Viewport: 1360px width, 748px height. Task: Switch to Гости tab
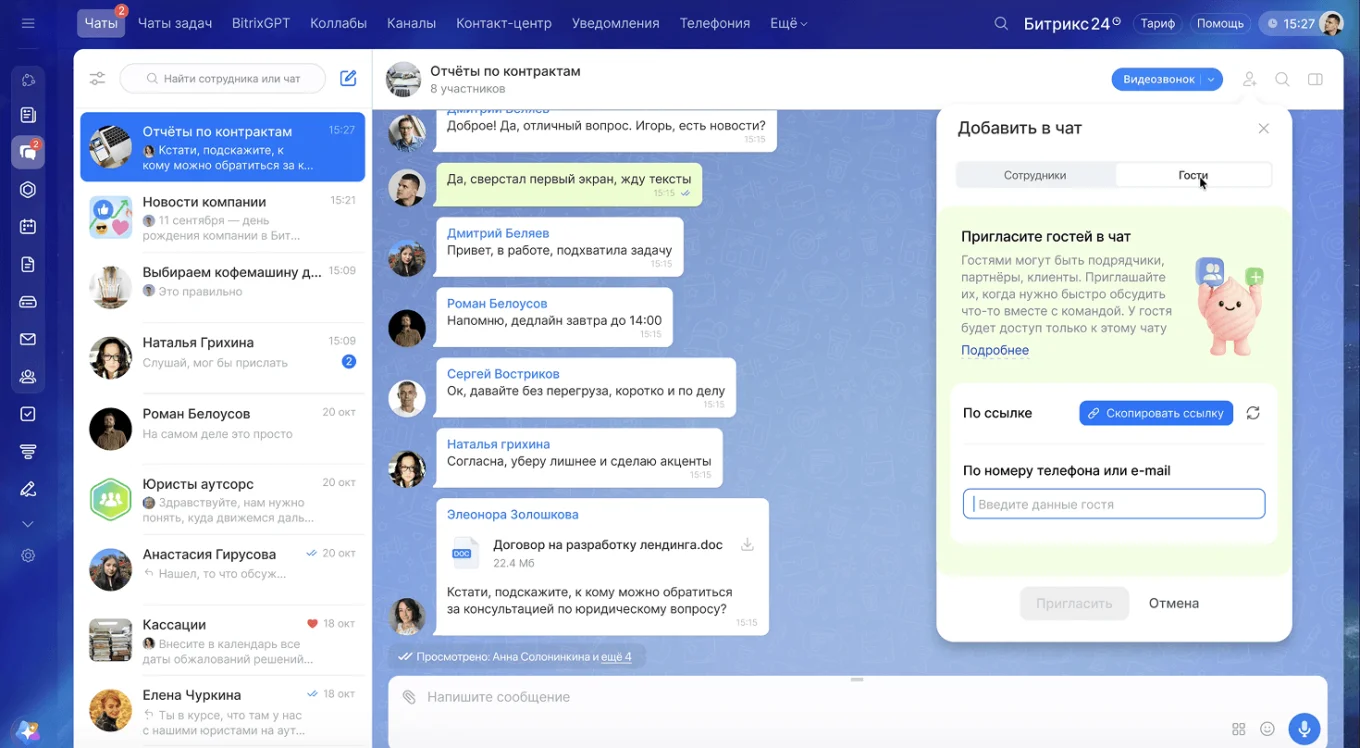(x=1193, y=175)
